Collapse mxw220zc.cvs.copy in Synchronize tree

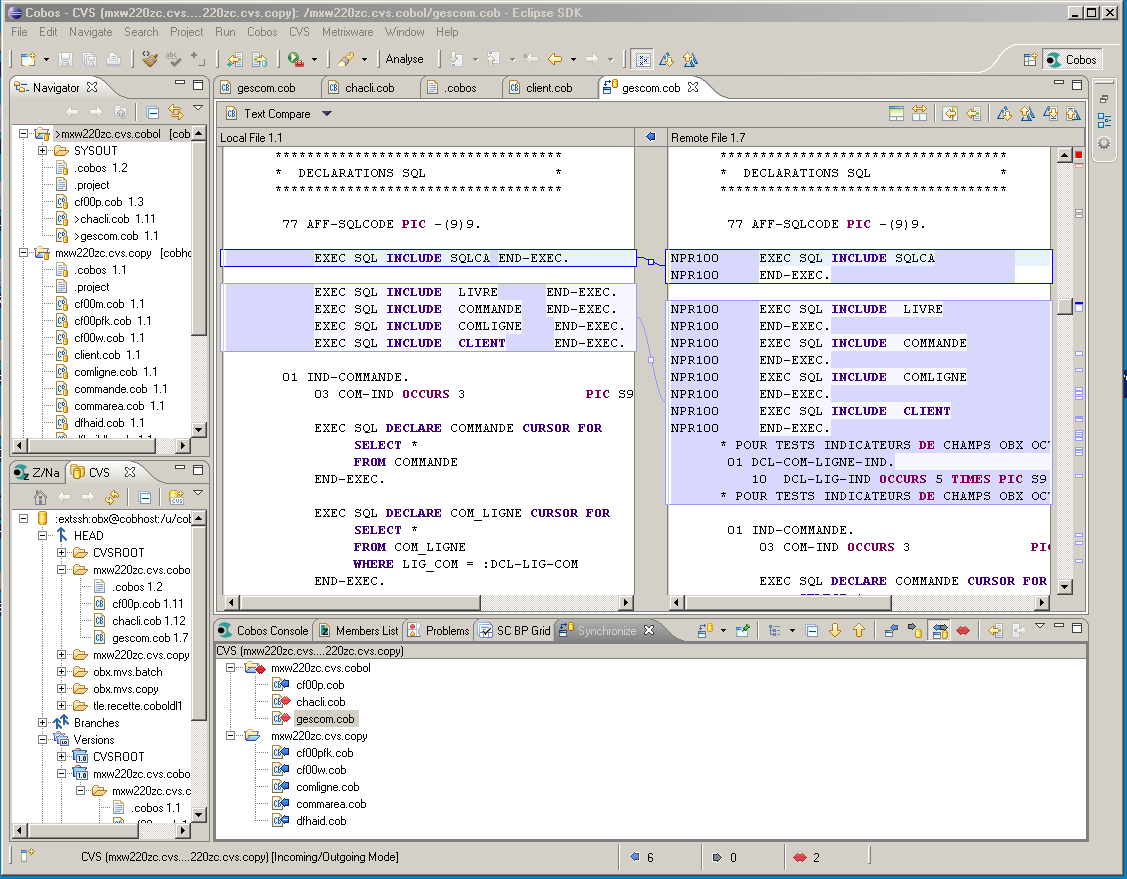[230, 736]
